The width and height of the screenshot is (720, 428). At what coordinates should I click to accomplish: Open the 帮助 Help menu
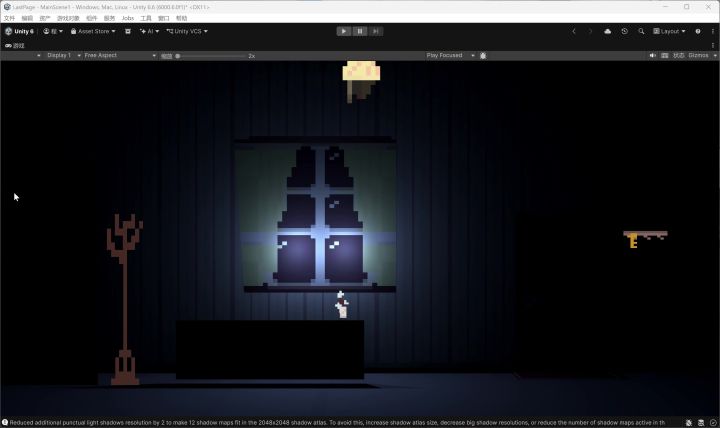(181, 18)
